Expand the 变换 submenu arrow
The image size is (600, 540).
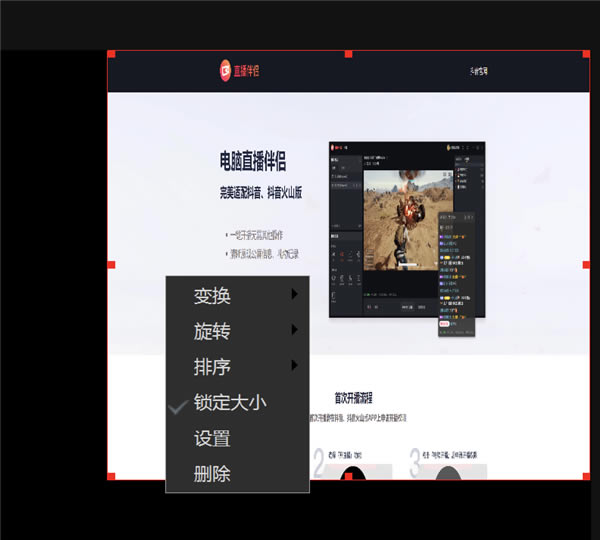tap(294, 294)
